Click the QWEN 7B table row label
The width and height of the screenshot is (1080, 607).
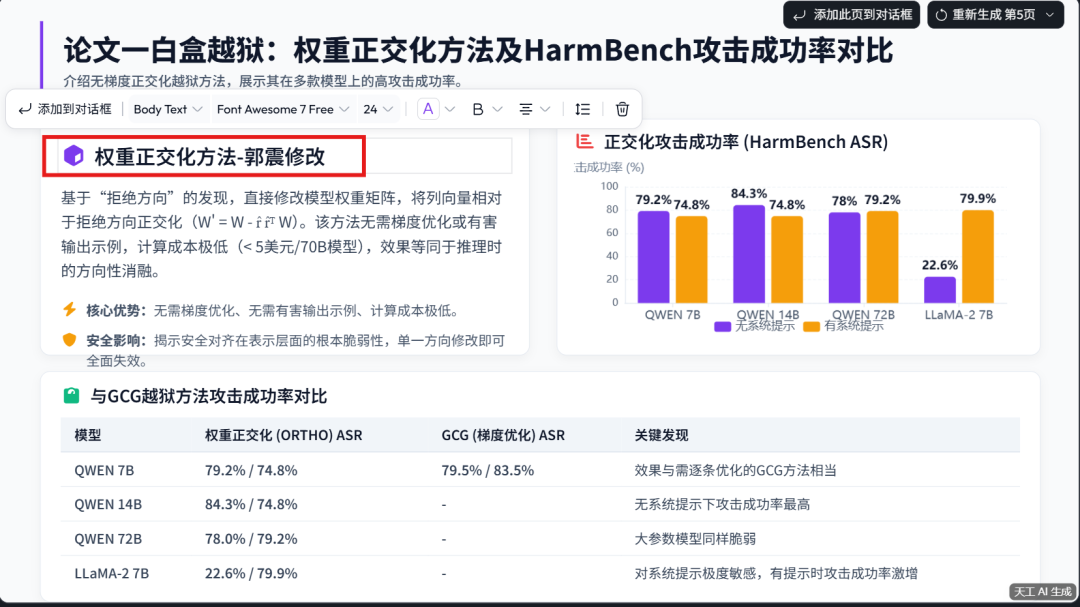click(x=104, y=470)
